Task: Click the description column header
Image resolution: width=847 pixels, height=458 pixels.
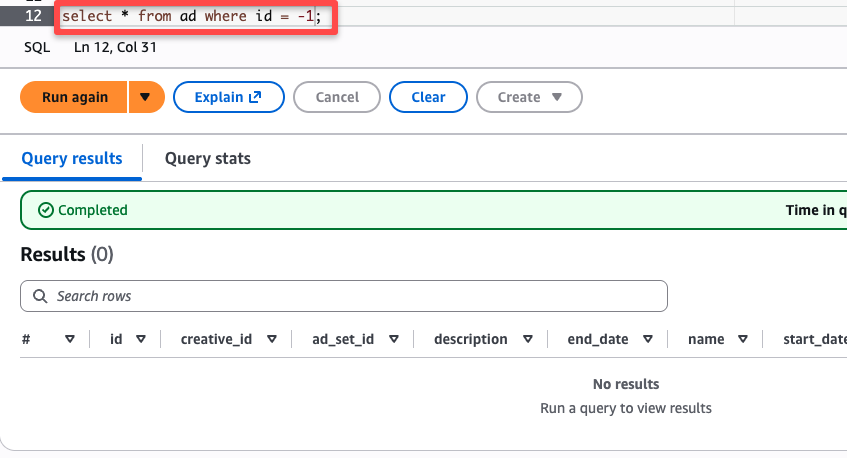Action: pos(470,339)
